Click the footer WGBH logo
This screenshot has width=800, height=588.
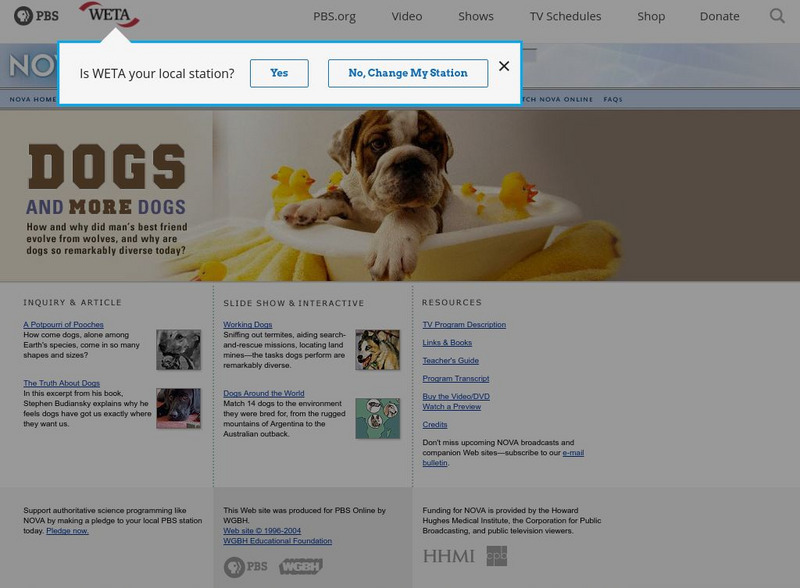301,566
